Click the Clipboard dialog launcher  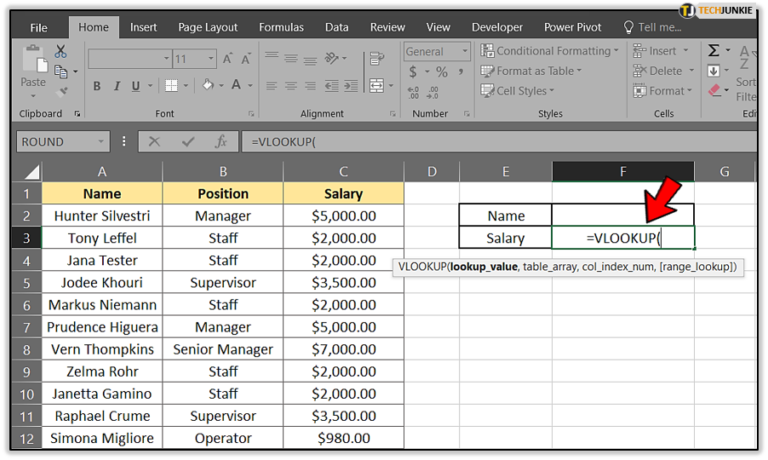[x=77, y=114]
